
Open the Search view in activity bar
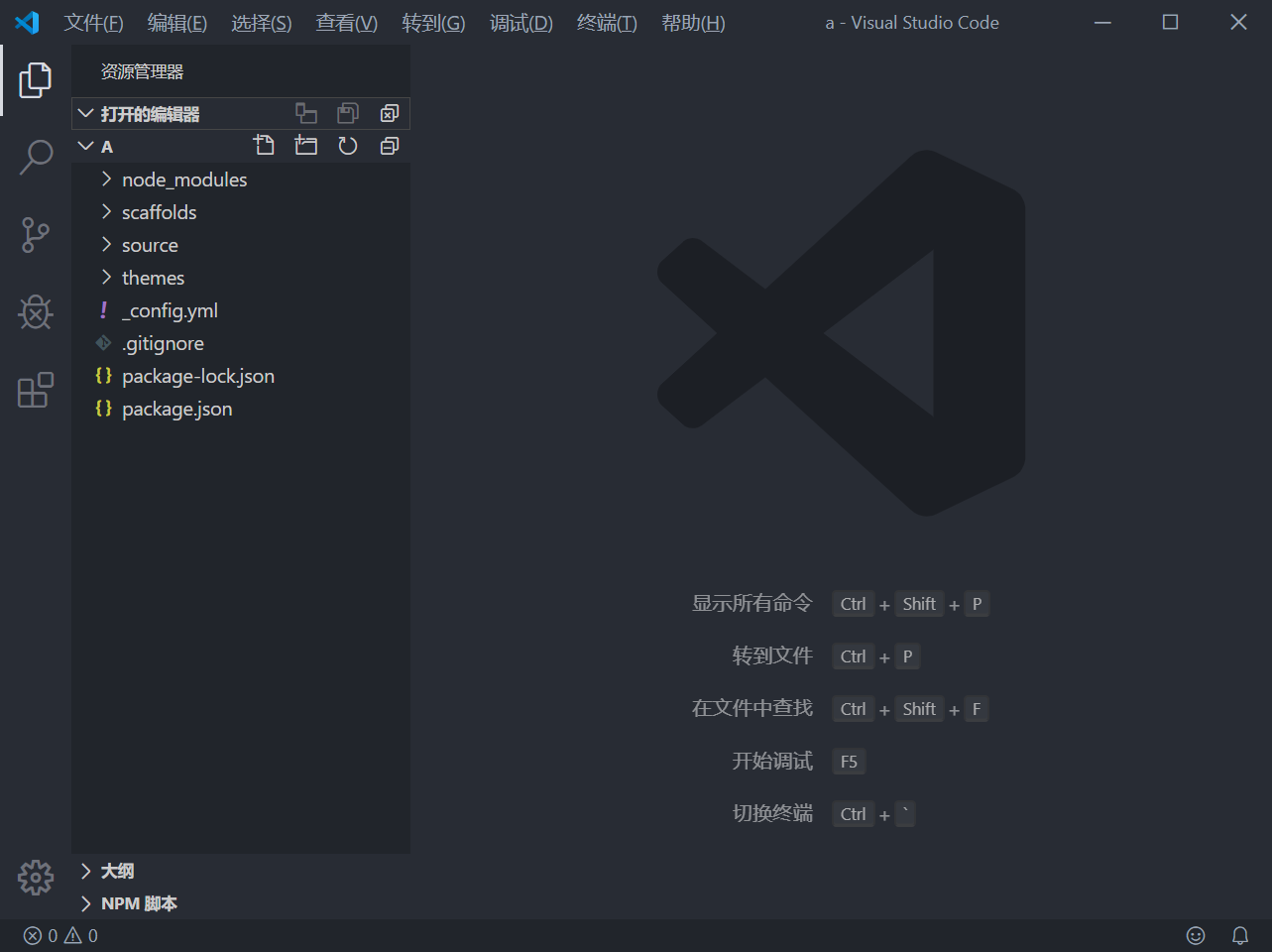tap(36, 157)
